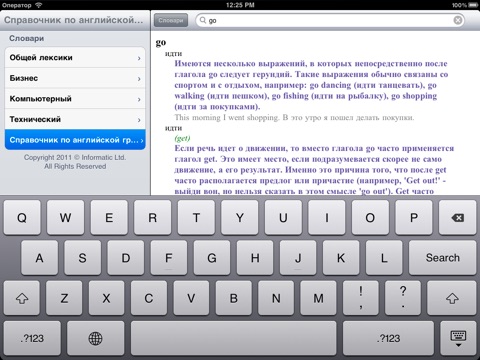Open the Общей лексики dictionary
The image size is (480, 360).
75,58
